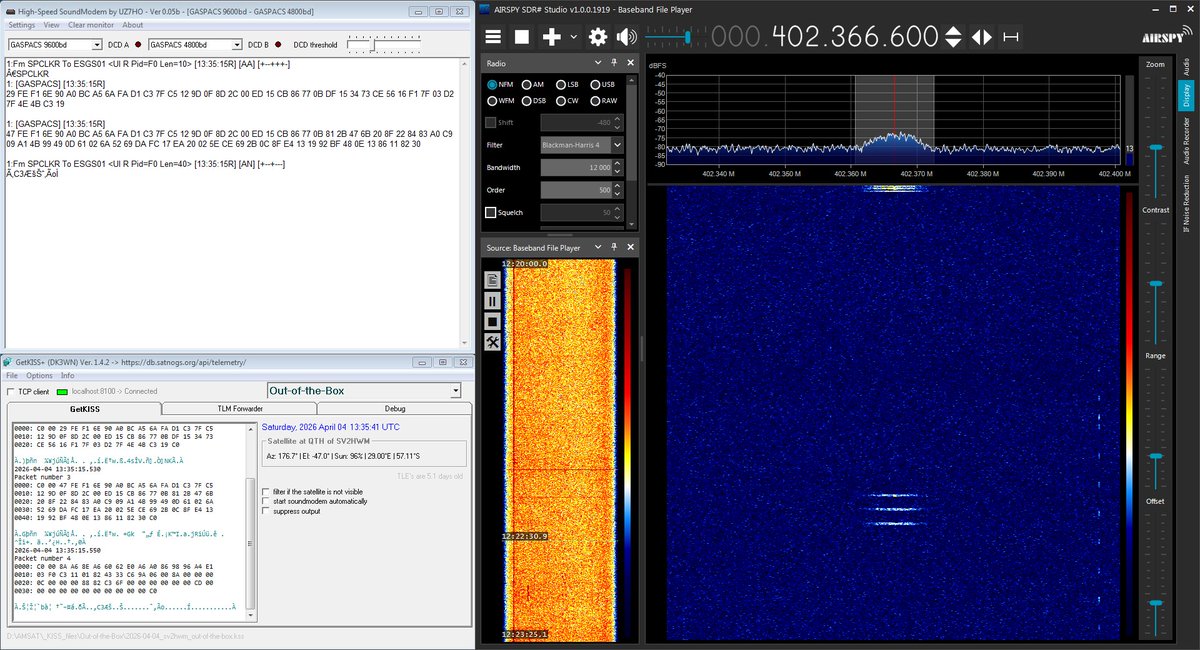This screenshot has width=1200, height=650.
Task: Enable suppress output checkbox
Action: 265,511
